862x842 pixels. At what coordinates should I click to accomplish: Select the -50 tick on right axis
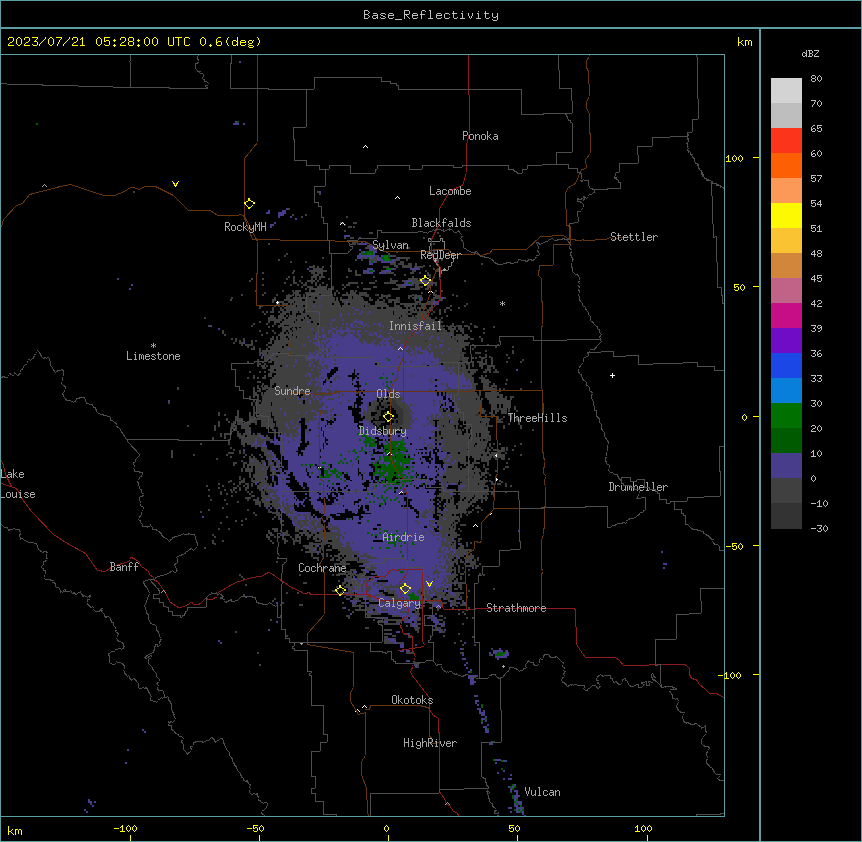734,546
